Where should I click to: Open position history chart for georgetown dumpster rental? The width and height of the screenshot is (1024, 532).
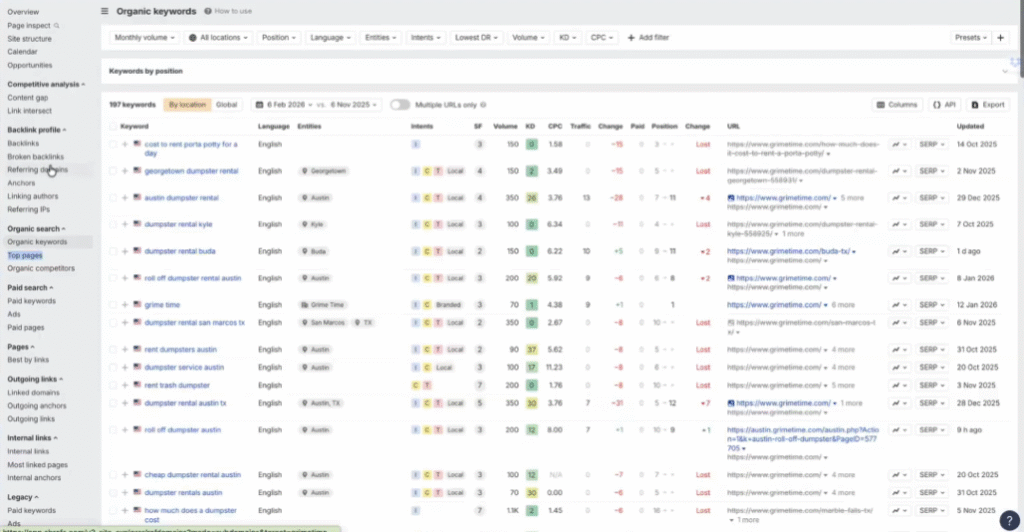tap(898, 171)
